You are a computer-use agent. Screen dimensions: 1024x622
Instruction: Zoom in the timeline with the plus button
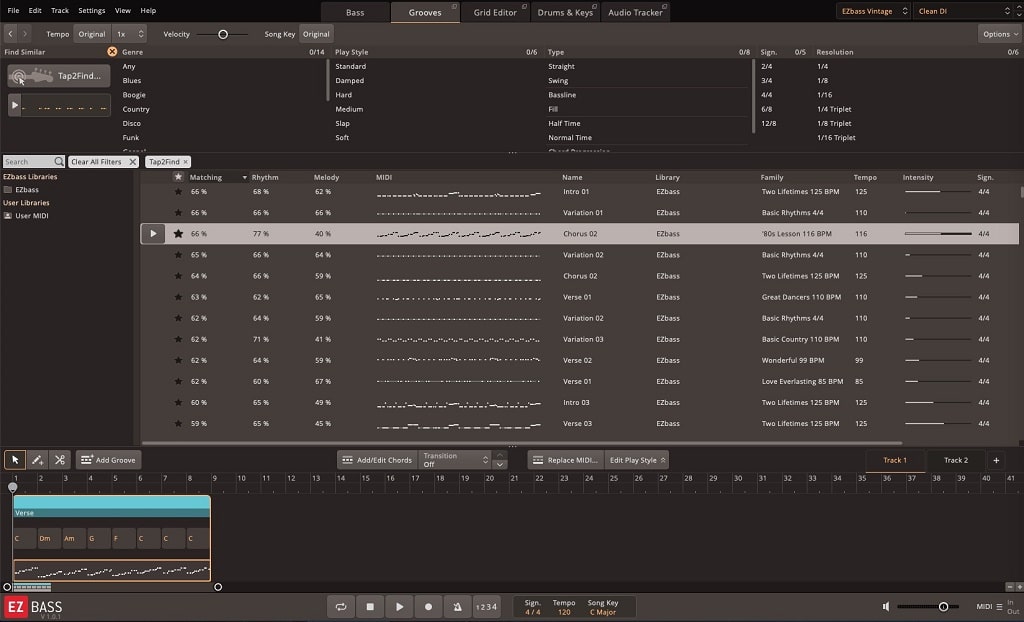click(1019, 587)
